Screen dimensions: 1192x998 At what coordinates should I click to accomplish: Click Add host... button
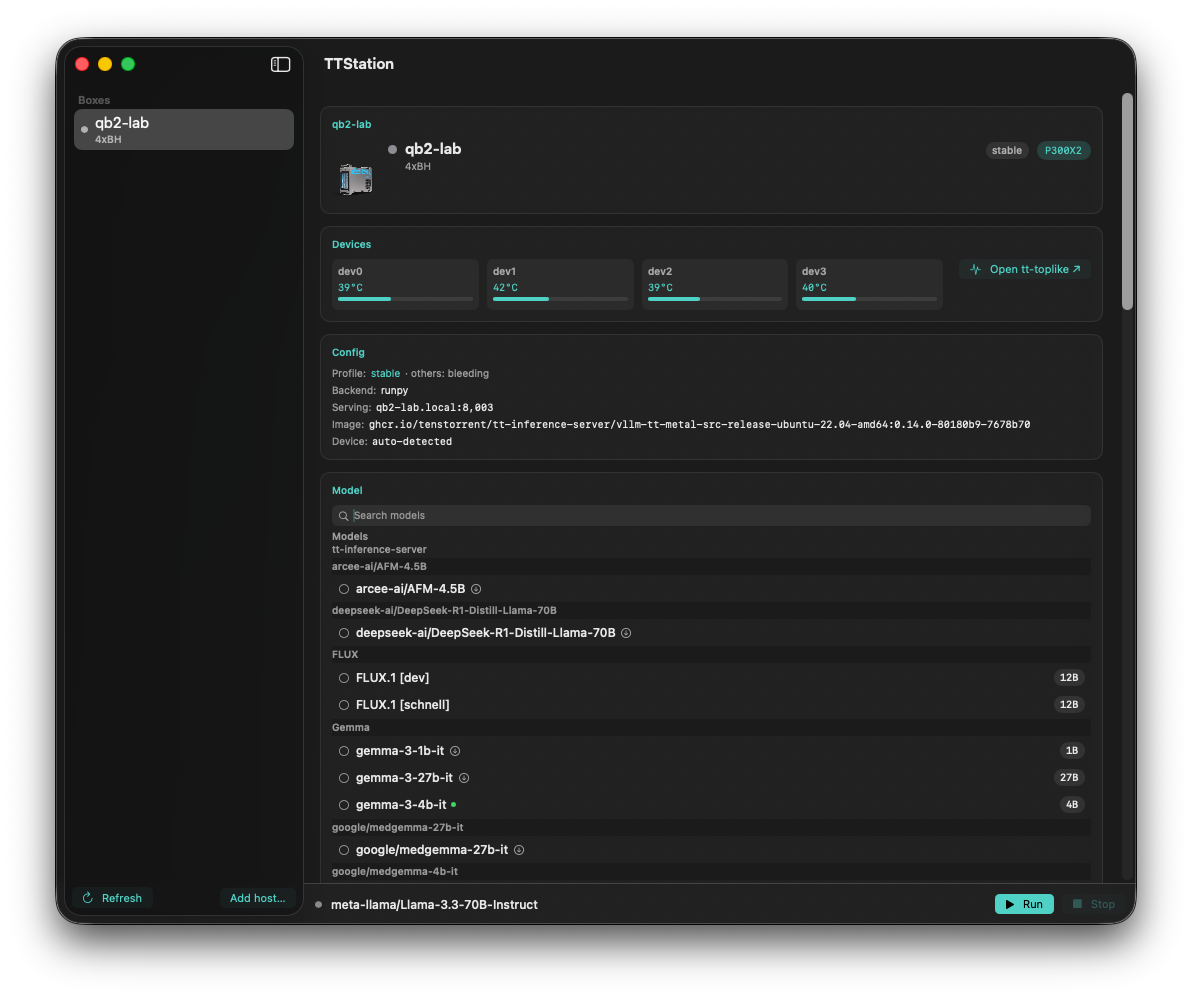258,898
